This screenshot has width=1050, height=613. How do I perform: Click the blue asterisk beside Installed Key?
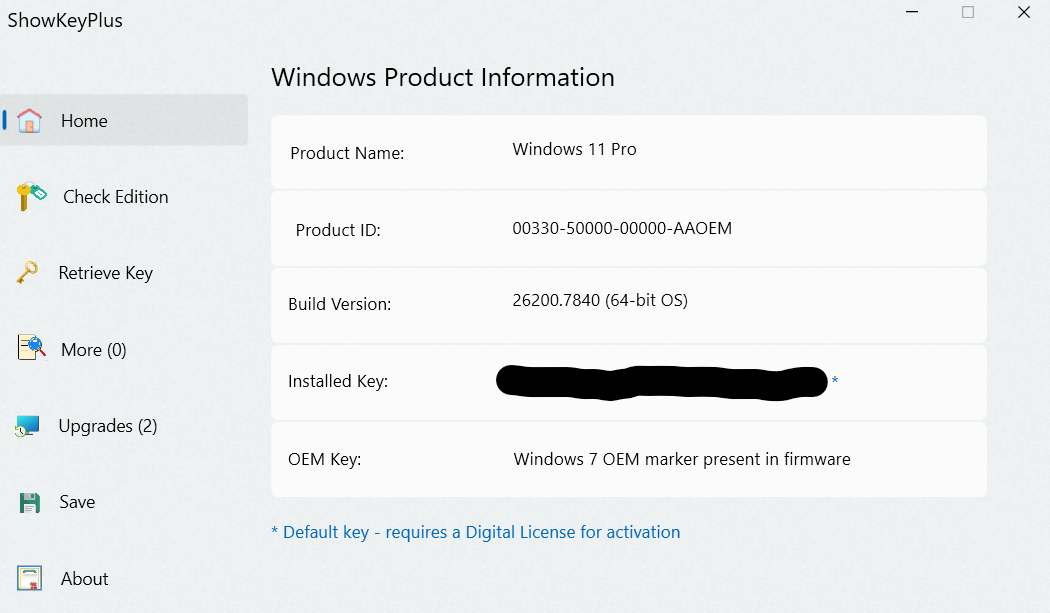834,381
